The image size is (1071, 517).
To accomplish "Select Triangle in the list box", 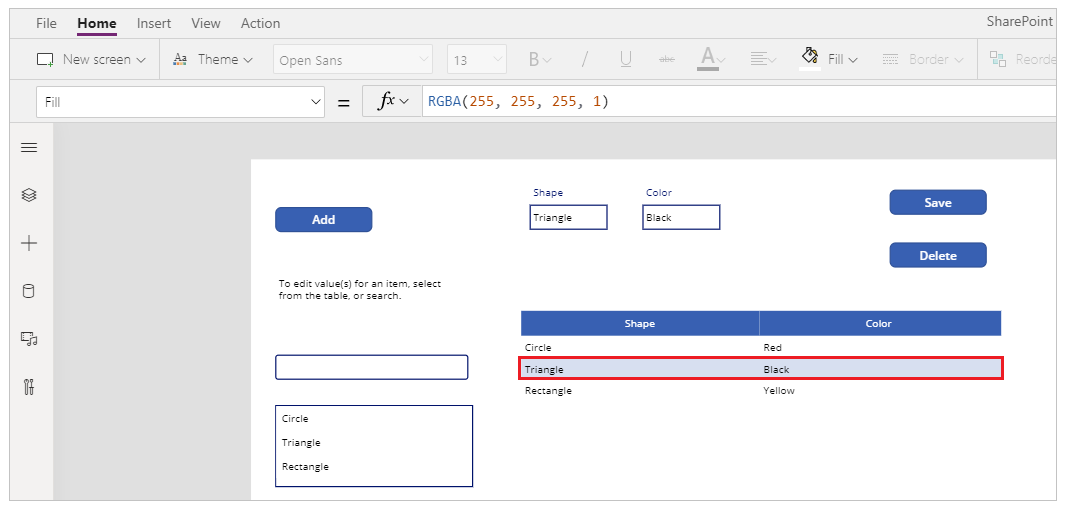I will 374,443.
